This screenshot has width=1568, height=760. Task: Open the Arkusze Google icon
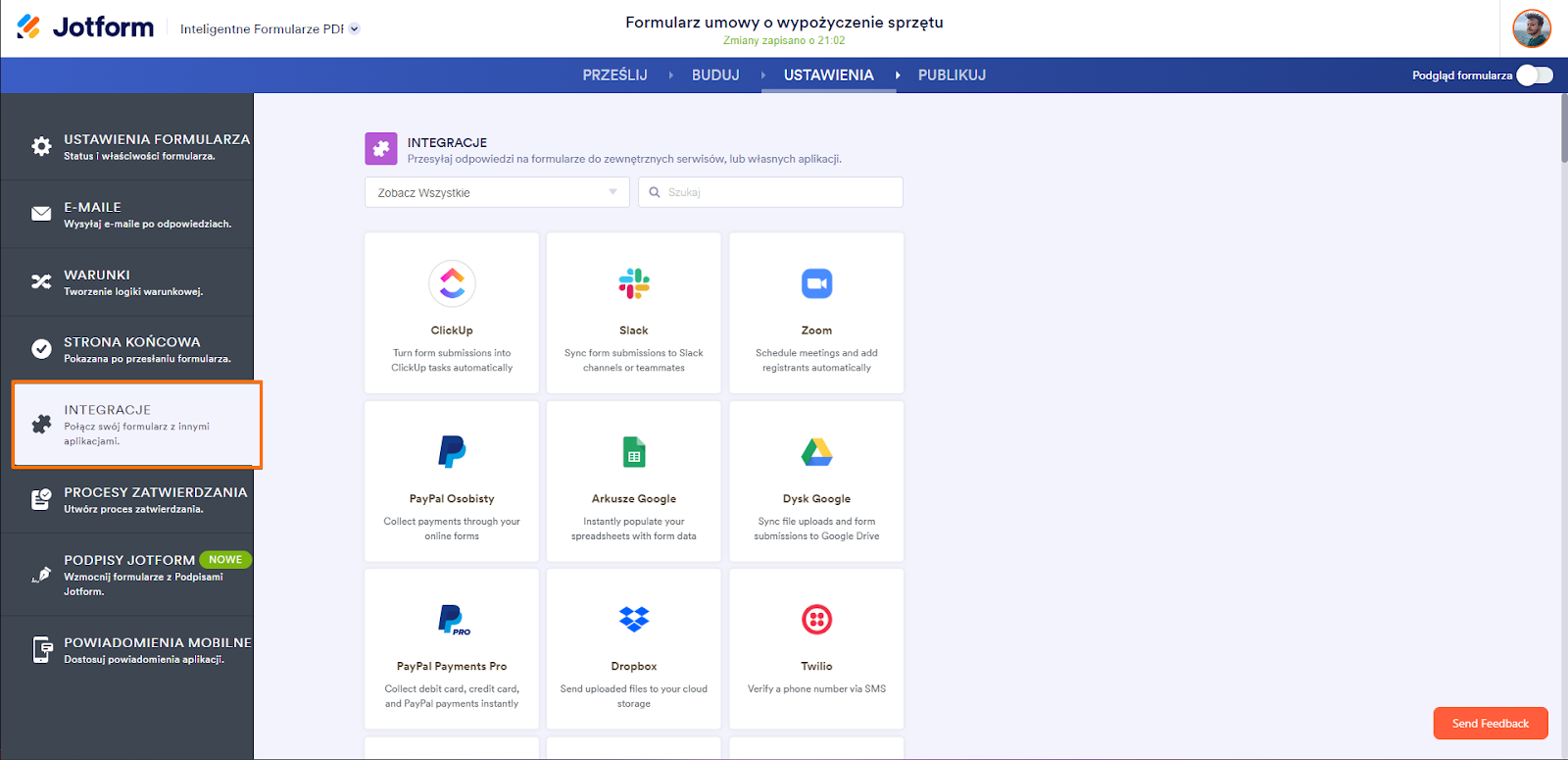[x=634, y=452]
